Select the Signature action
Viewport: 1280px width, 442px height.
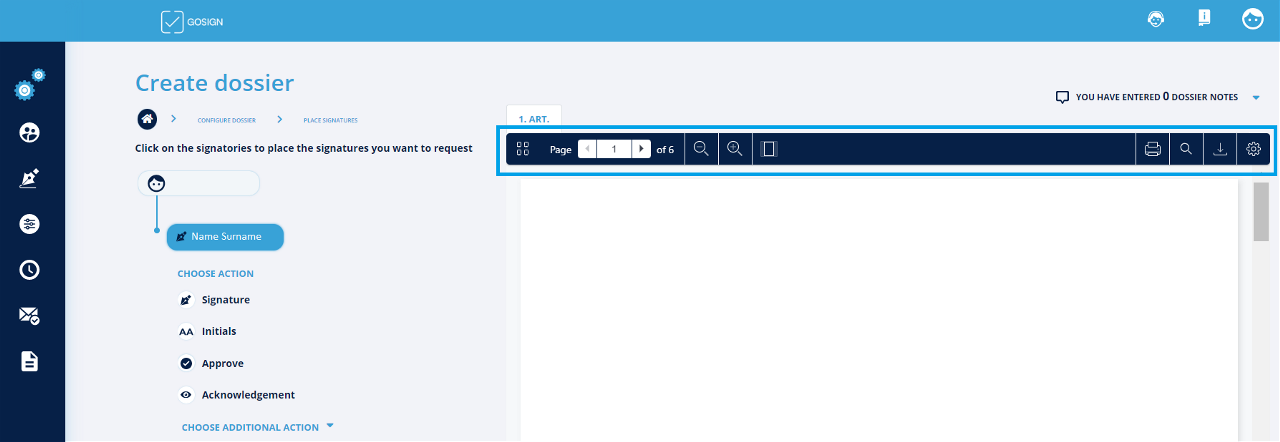tap(225, 300)
